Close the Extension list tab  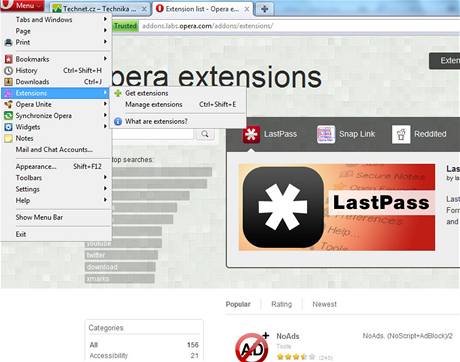tap(247, 9)
